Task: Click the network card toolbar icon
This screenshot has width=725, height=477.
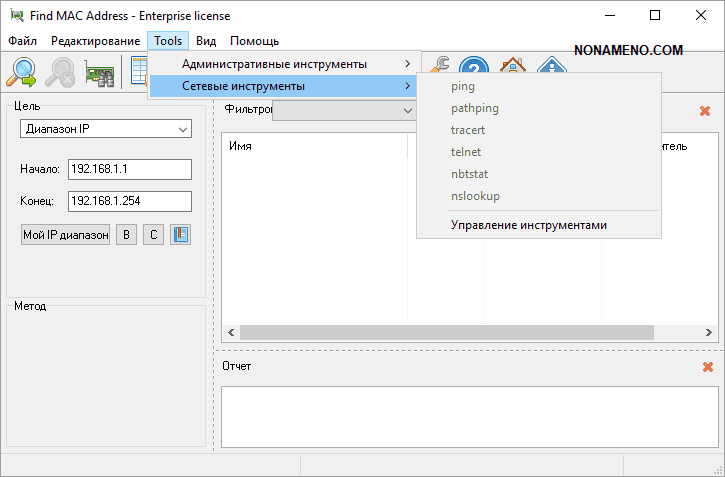Action: [99, 73]
